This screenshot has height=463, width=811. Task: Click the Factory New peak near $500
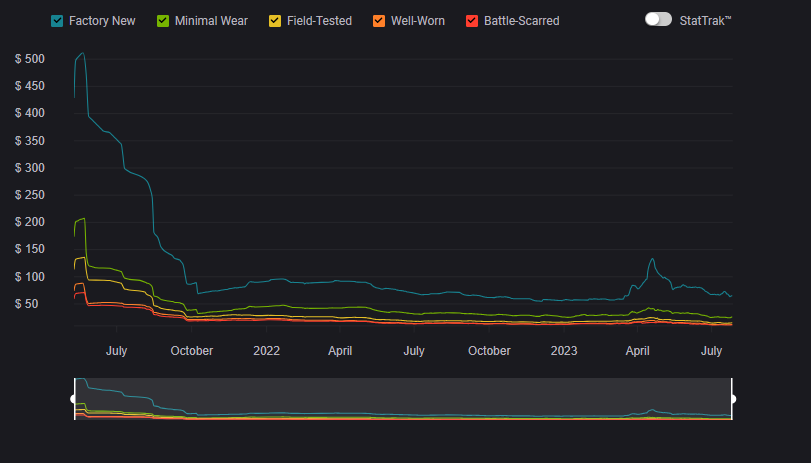pyautogui.click(x=82, y=53)
